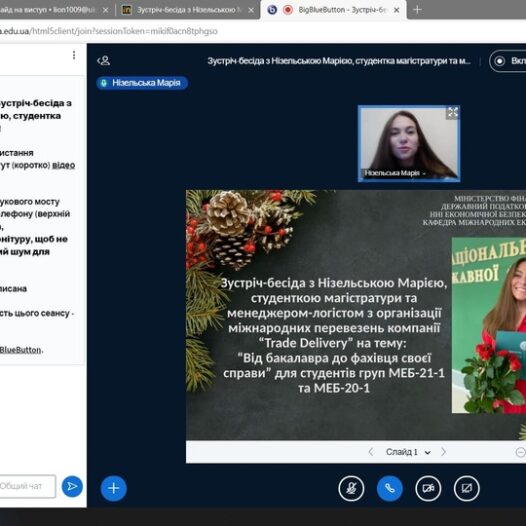Click the meeting title Зустріч-бесіда з Нізельською
Image resolution: width=526 pixels, height=526 pixels.
pos(339,61)
